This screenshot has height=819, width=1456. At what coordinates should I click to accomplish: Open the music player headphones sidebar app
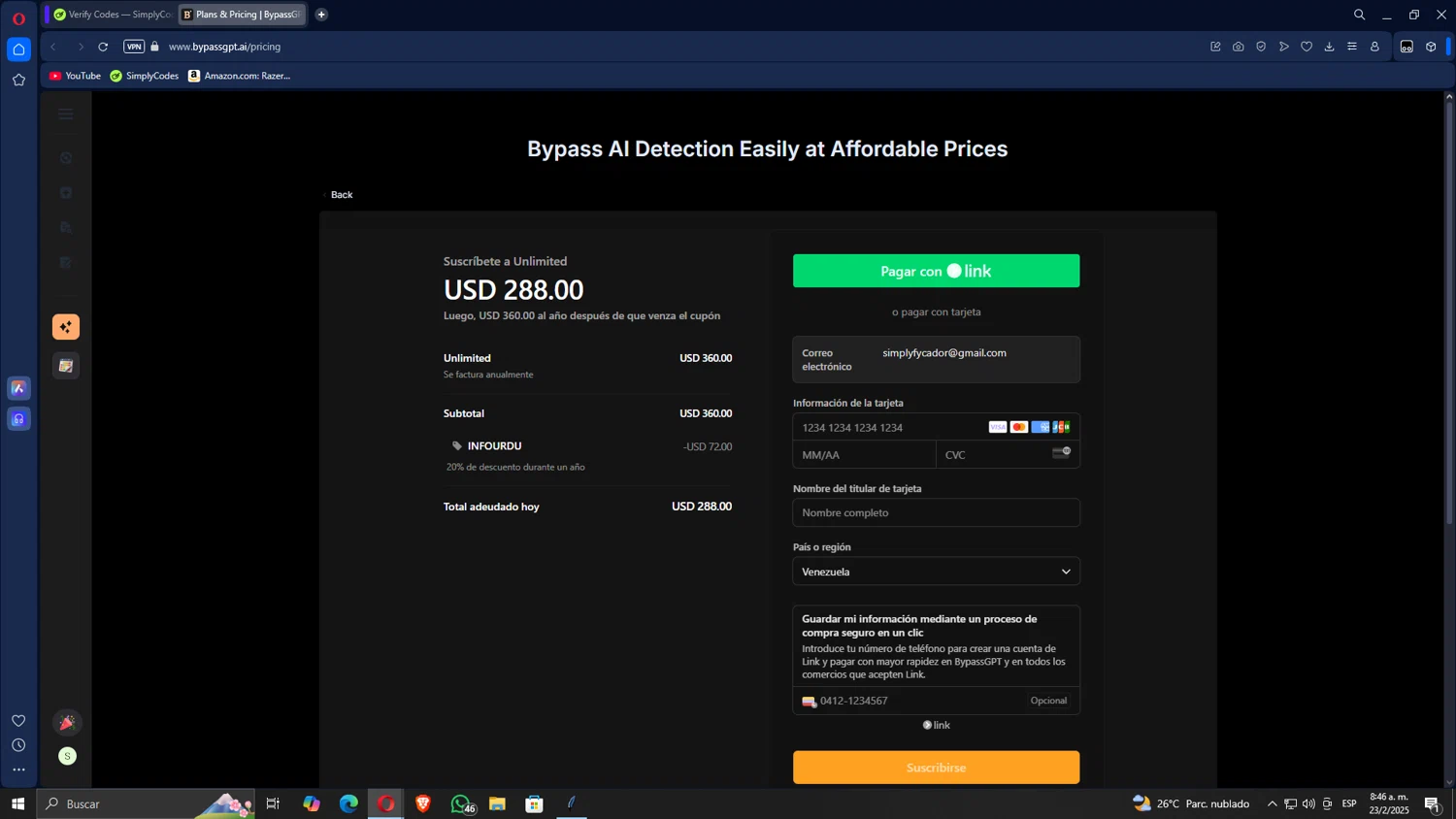(x=18, y=419)
